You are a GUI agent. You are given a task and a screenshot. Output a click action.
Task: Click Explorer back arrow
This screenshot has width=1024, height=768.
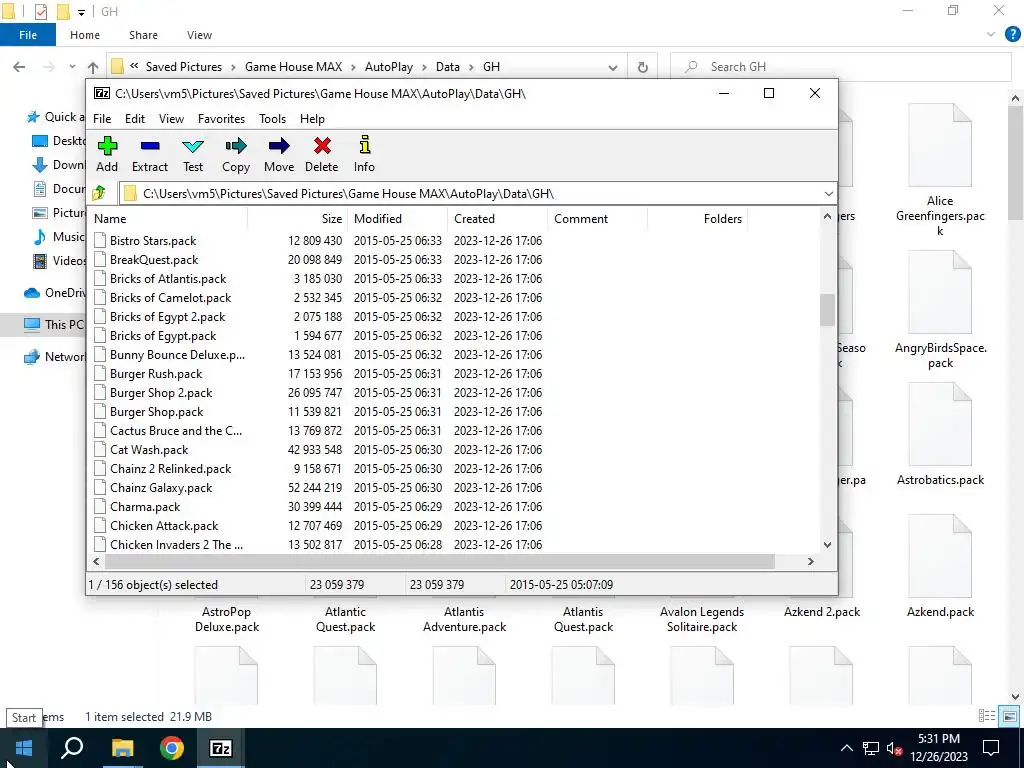[20, 67]
